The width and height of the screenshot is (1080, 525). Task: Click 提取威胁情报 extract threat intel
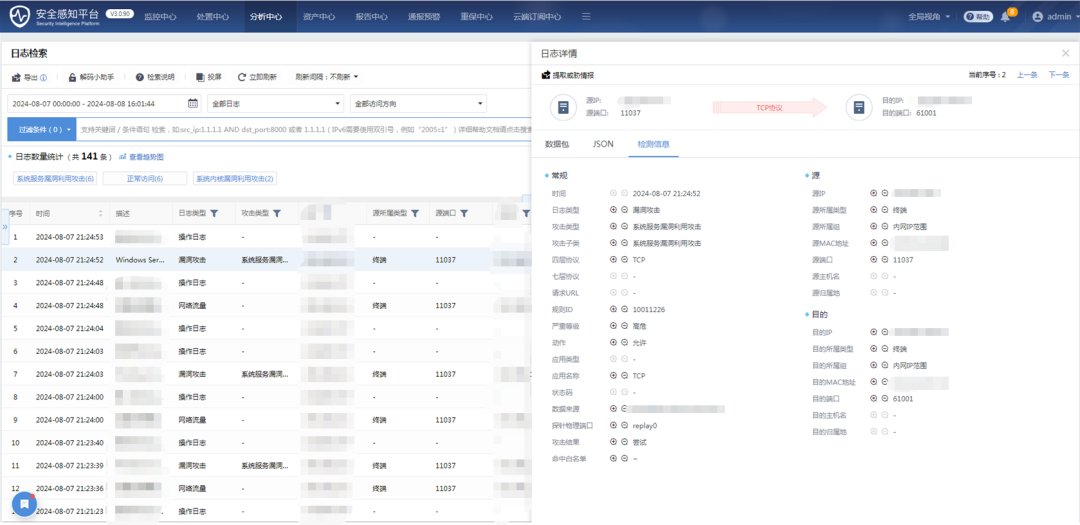tap(568, 75)
